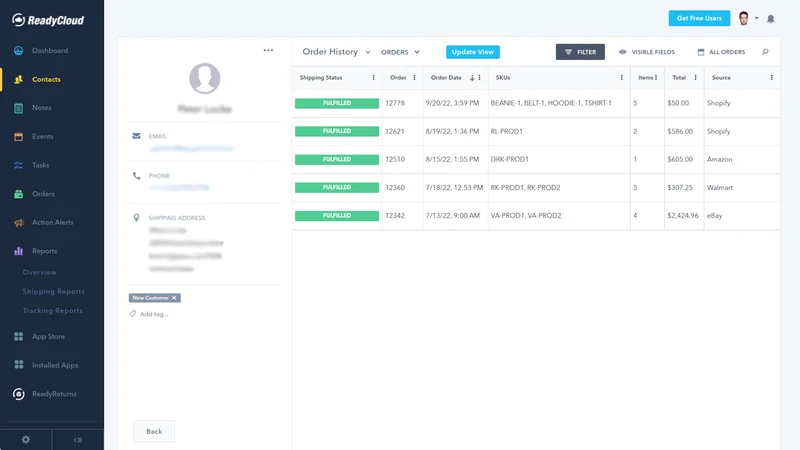Open the user profile avatar dropdown
The height and width of the screenshot is (450, 800).
(748, 18)
